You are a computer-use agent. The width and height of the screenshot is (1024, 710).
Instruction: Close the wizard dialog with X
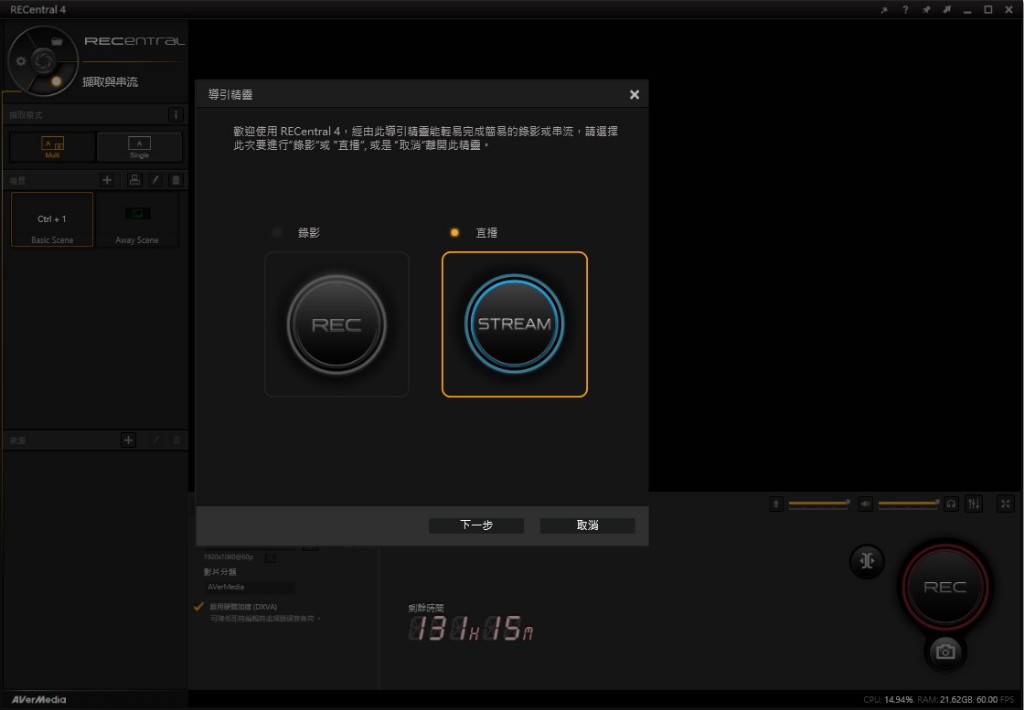634,95
